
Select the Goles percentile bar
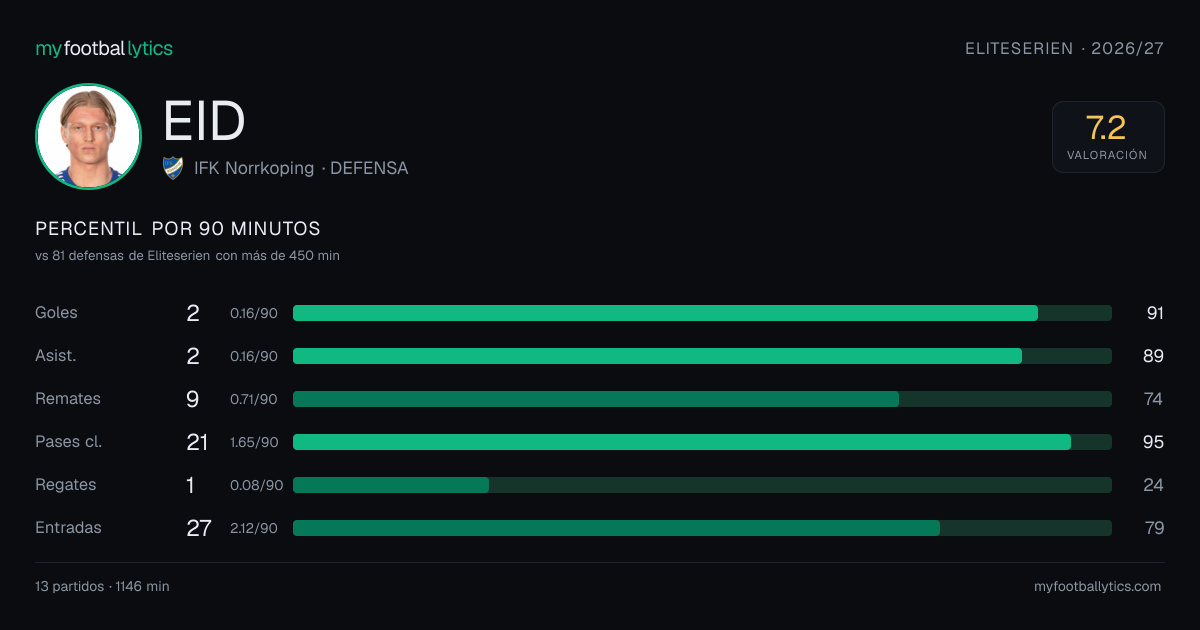702,313
